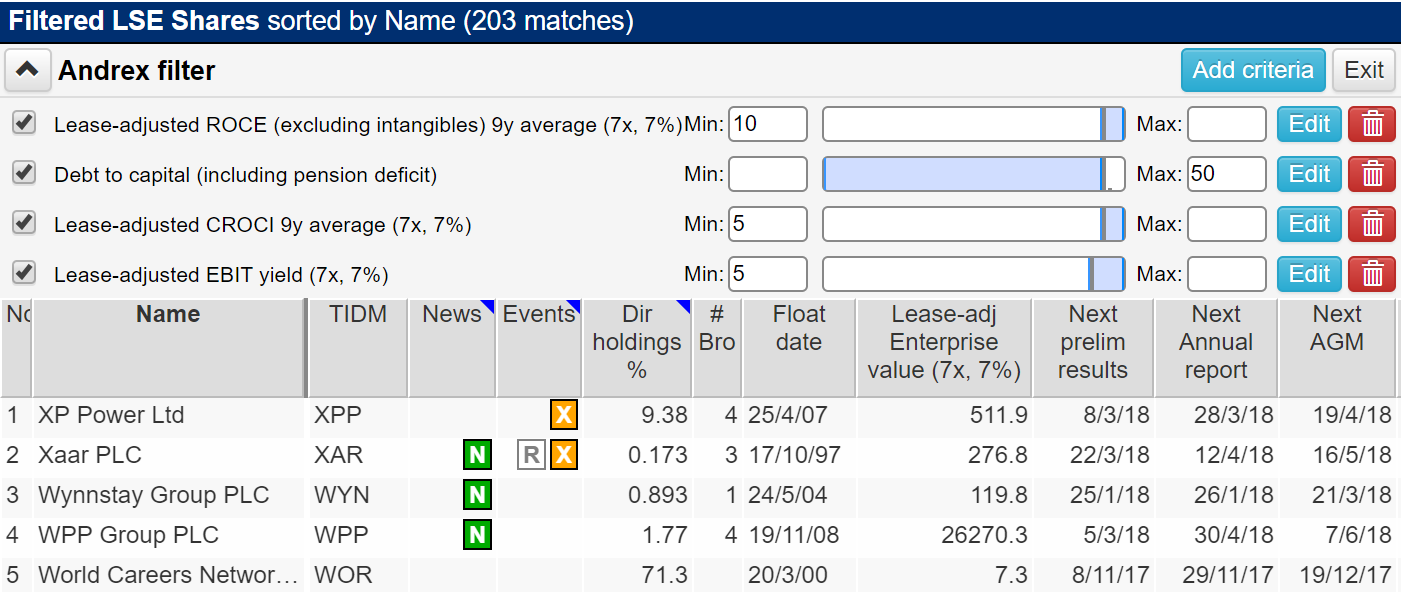
Task: Click the Debt to capital Min field
Action: click(x=768, y=174)
